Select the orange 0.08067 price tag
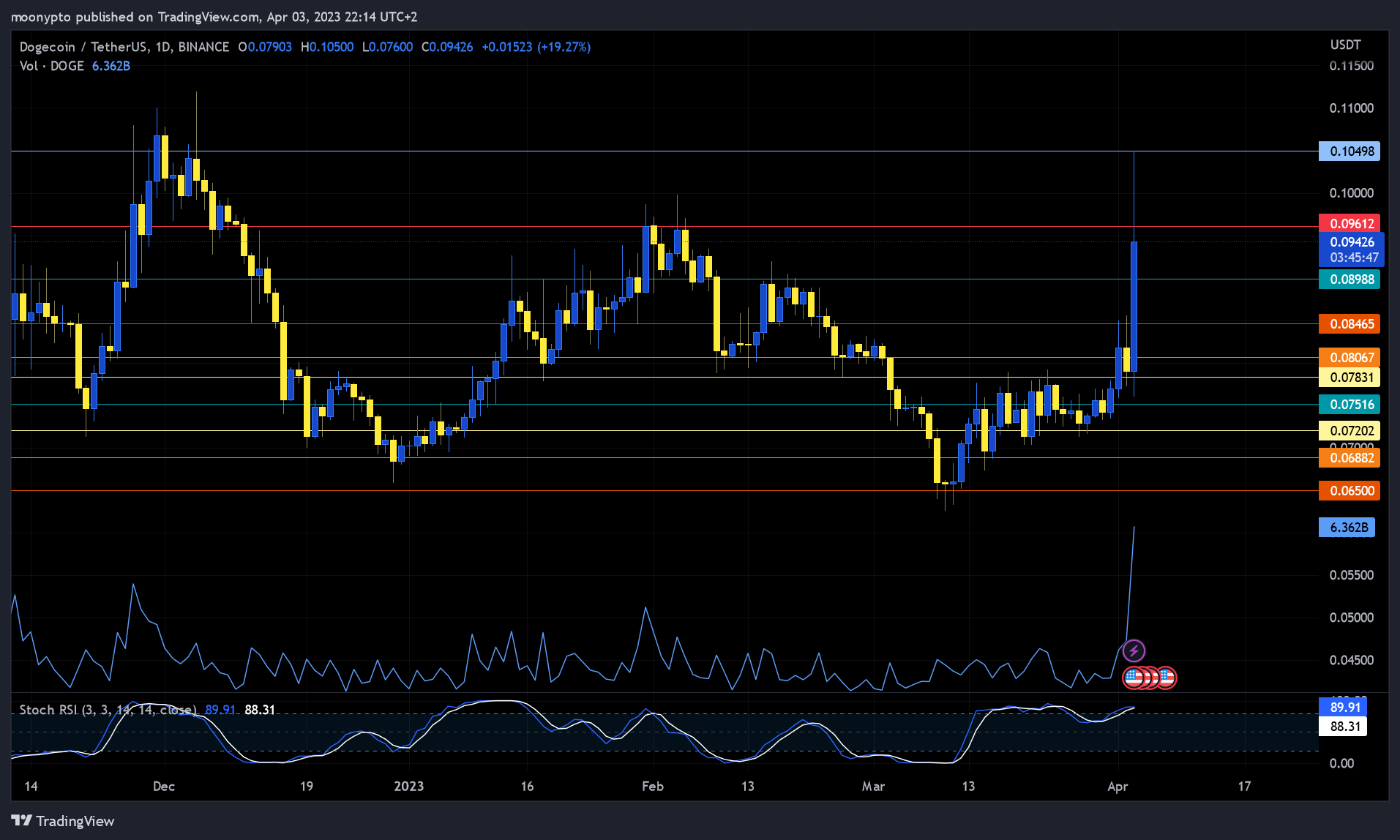Viewport: 1400px width, 840px height. pyautogui.click(x=1350, y=357)
